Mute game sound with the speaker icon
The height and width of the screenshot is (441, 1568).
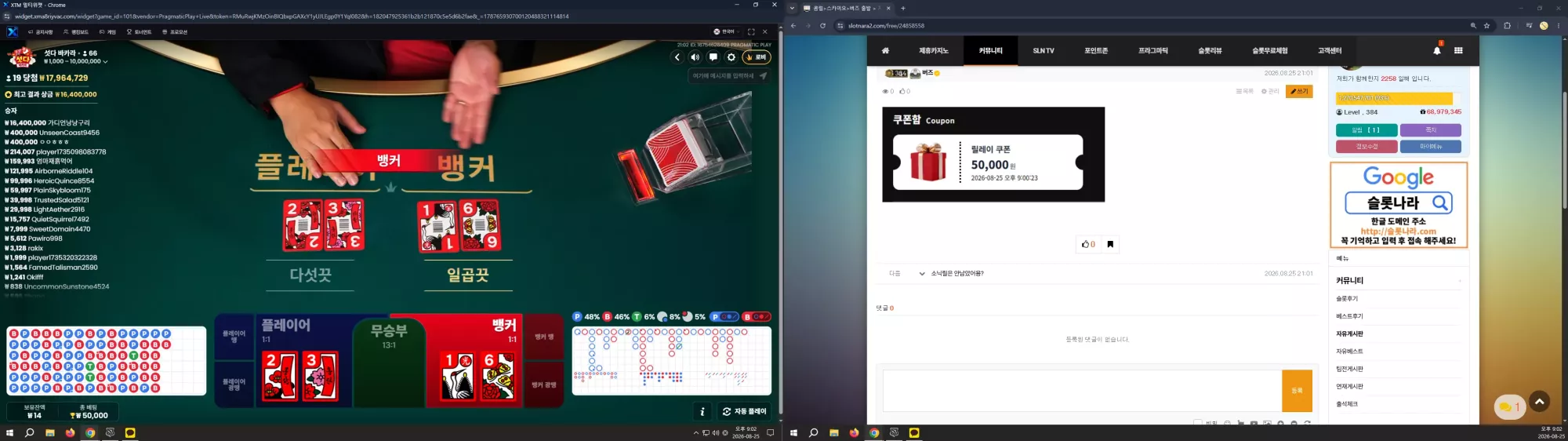pyautogui.click(x=695, y=57)
